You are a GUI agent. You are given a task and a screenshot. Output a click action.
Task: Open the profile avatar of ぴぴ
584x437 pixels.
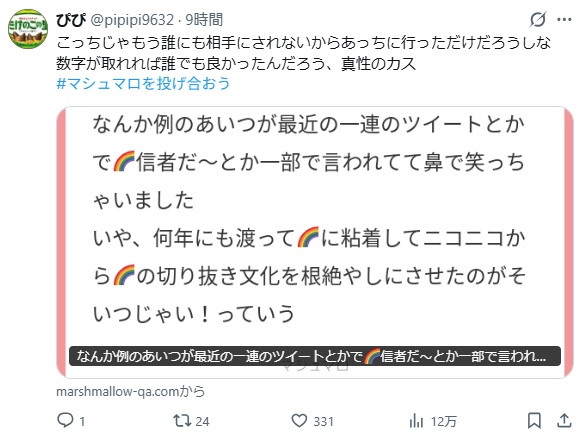(28, 29)
